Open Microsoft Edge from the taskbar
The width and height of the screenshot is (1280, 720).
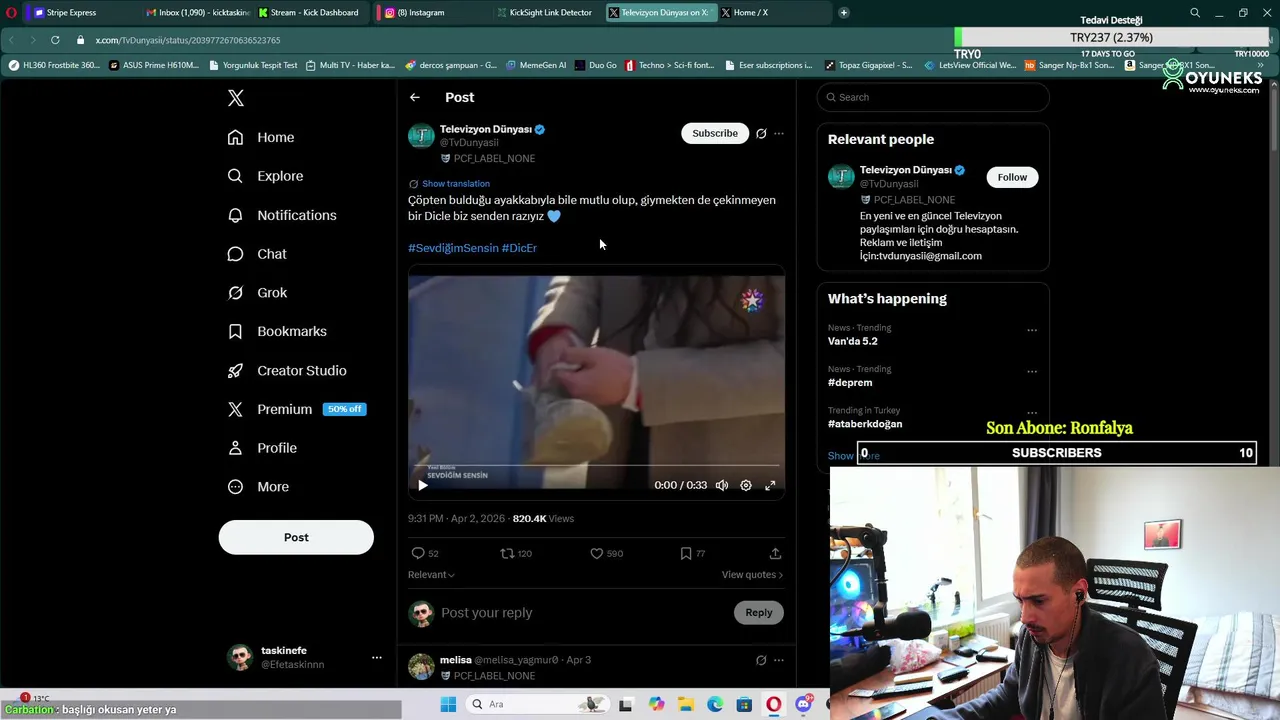coord(715,704)
